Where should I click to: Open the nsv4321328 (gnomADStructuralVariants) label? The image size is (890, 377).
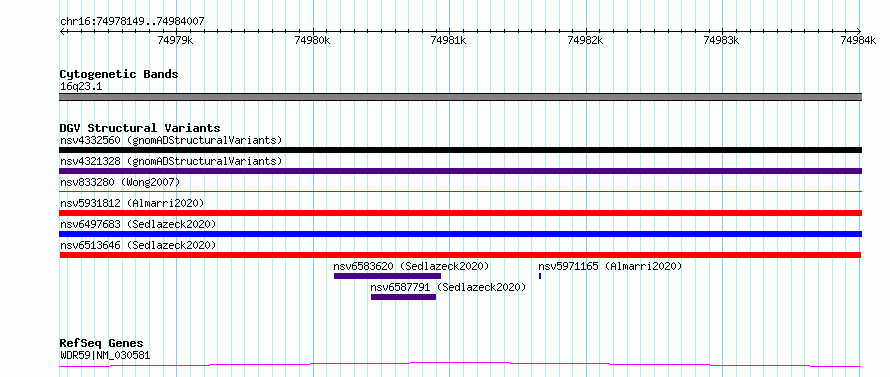[x=171, y=161]
